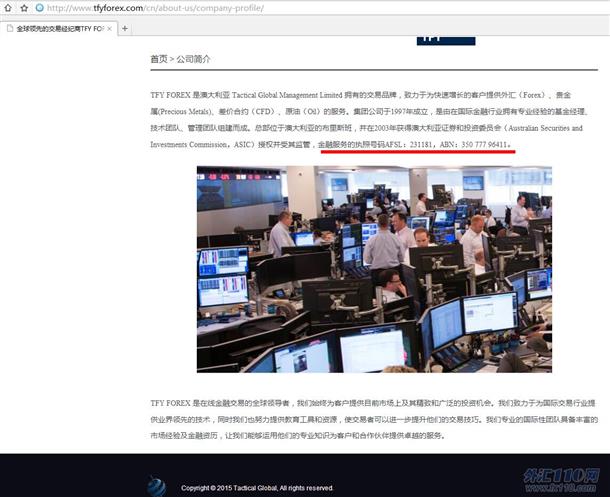Screen dimensions: 610x497
Task: Click the Tactical Global globe logo in footer
Action: [156, 486]
